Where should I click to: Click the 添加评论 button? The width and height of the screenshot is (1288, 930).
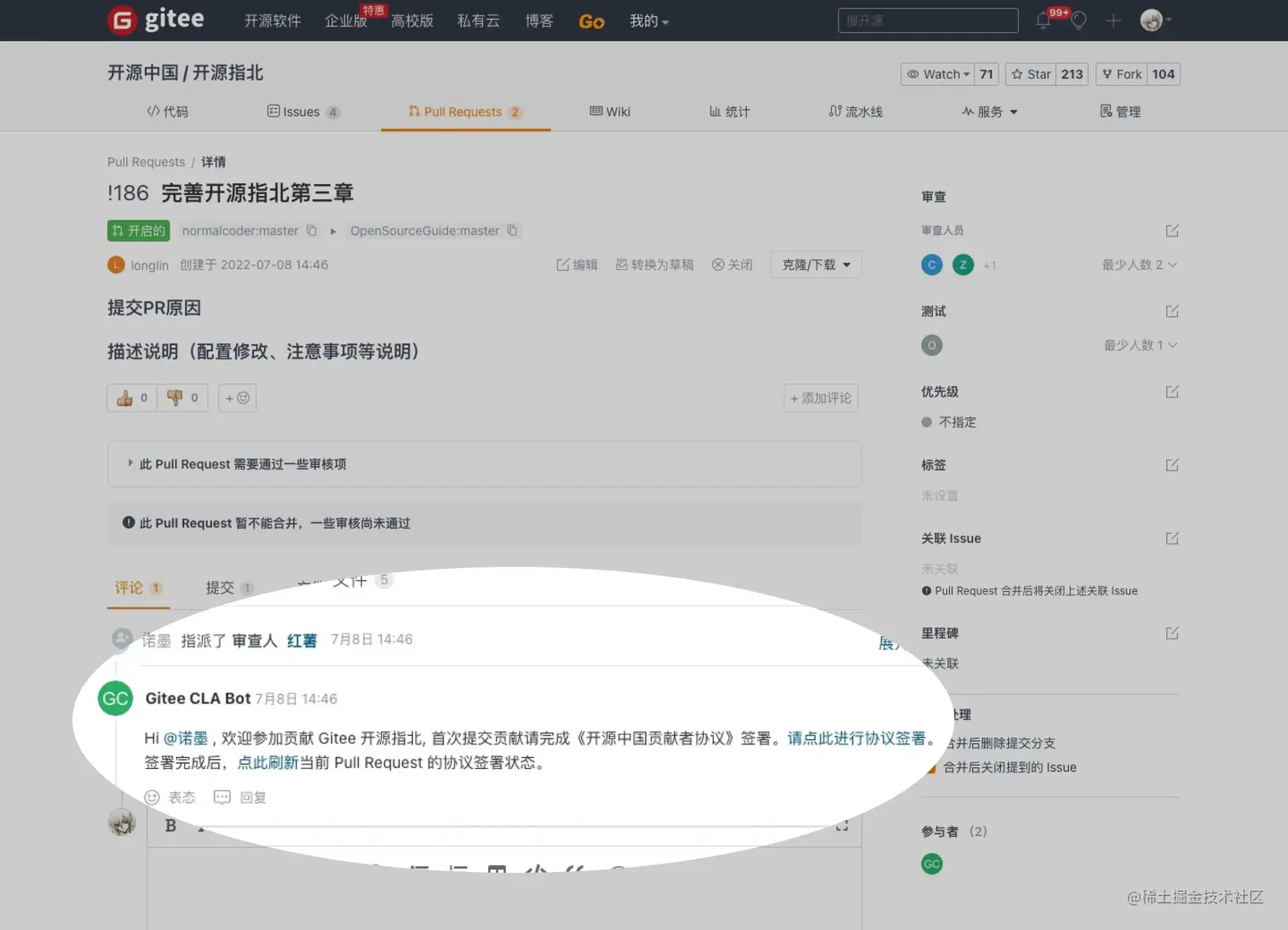(820, 398)
